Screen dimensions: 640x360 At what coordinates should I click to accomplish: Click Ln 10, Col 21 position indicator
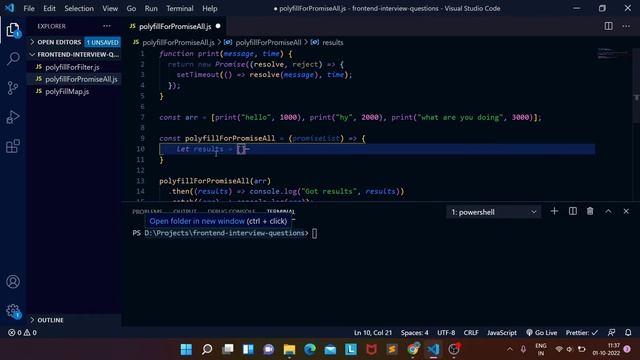[x=373, y=332]
